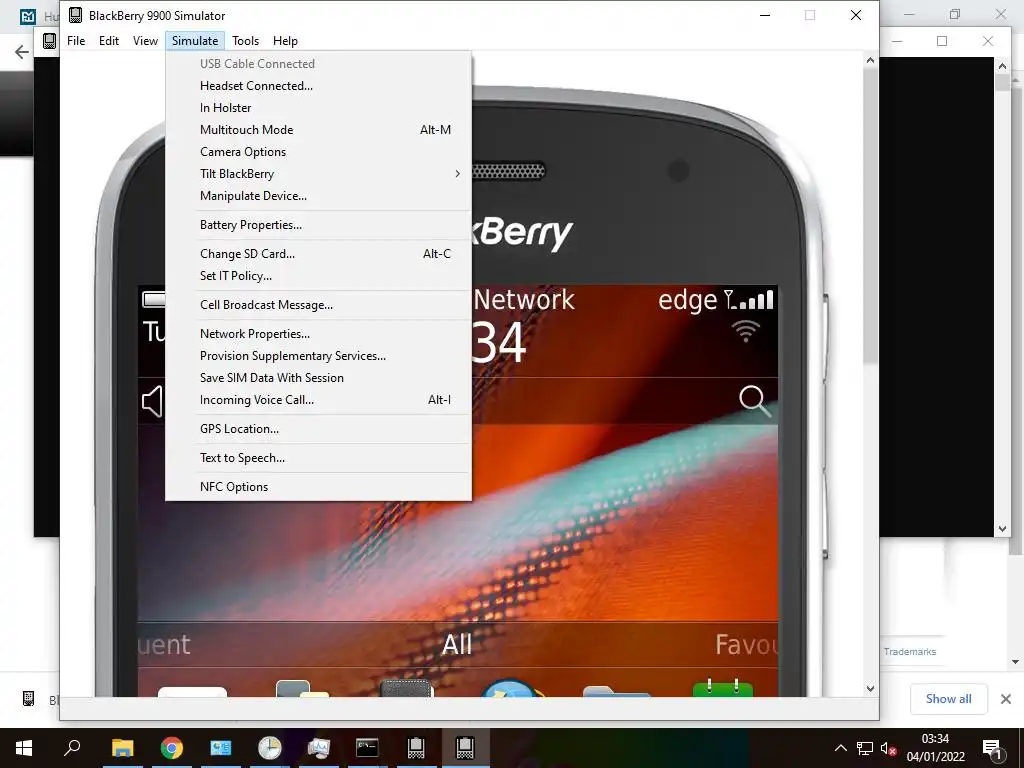
Task: Click the simulator vertical scrollbar thumb
Action: point(870,216)
